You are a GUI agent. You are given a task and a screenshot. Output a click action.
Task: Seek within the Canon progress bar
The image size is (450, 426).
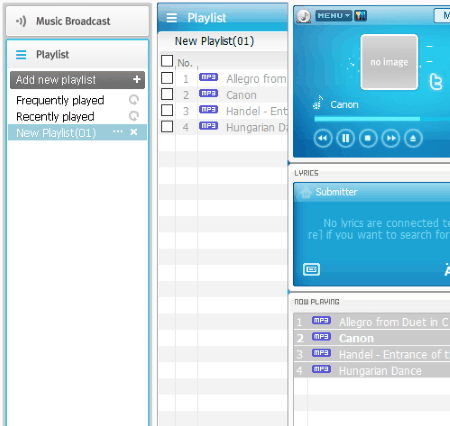382,119
